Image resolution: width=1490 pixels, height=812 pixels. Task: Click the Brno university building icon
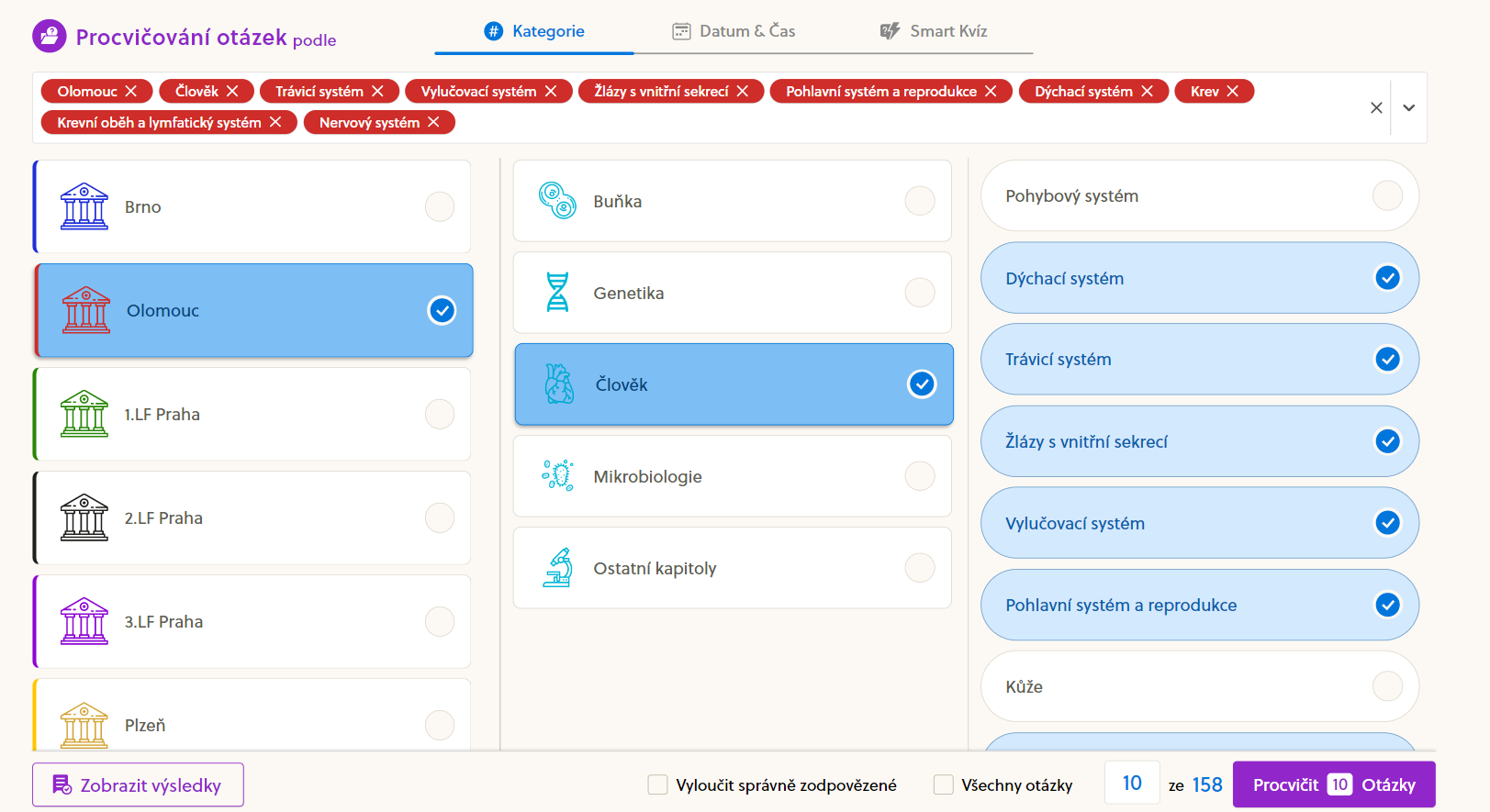(84, 206)
